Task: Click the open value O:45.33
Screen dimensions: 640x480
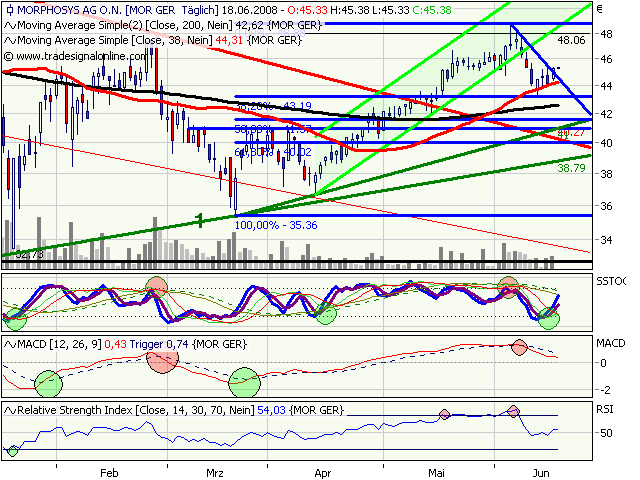Action: [x=307, y=10]
